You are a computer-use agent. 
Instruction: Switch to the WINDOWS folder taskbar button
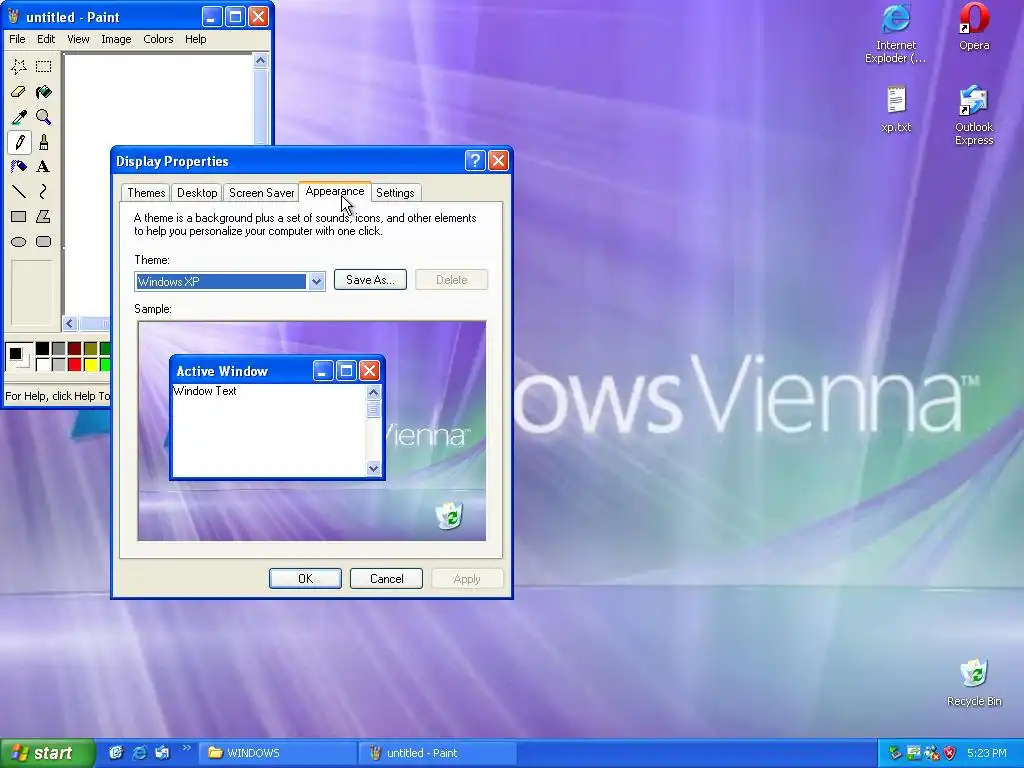pos(279,753)
